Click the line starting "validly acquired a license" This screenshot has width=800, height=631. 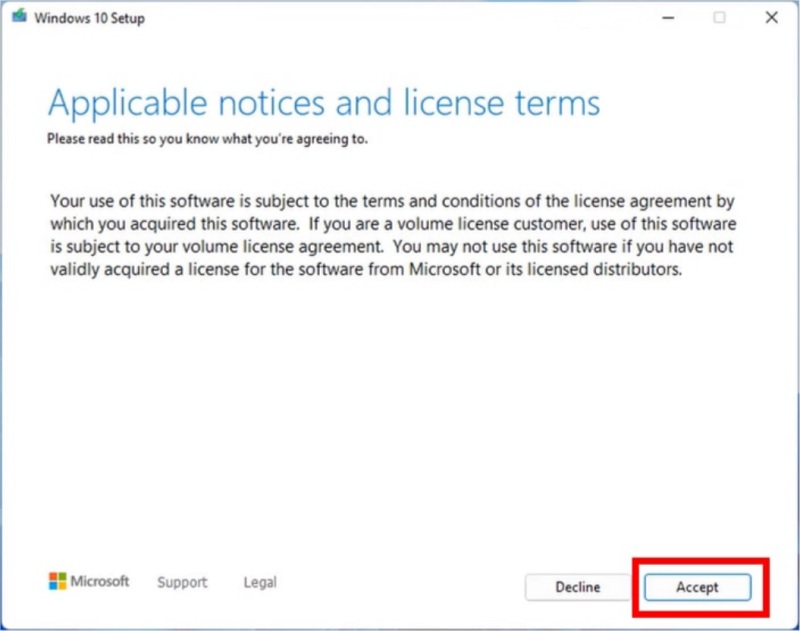click(366, 271)
